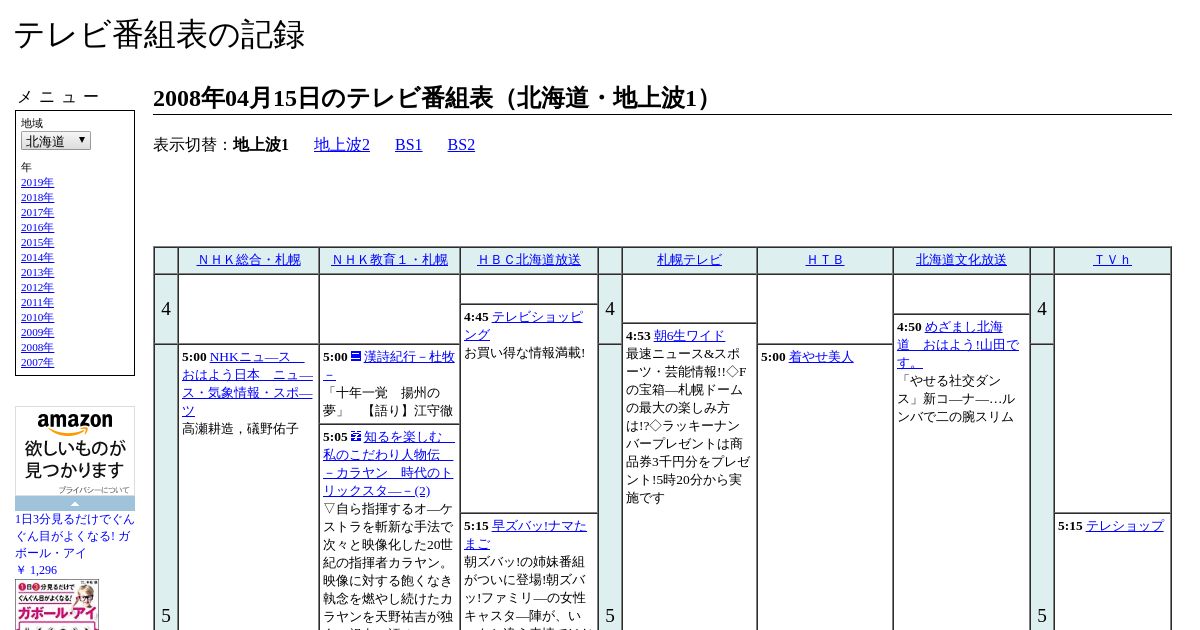Viewport: 1200px width, 630px height.
Task: Open the 2010年 archive link
Action: click(37, 317)
